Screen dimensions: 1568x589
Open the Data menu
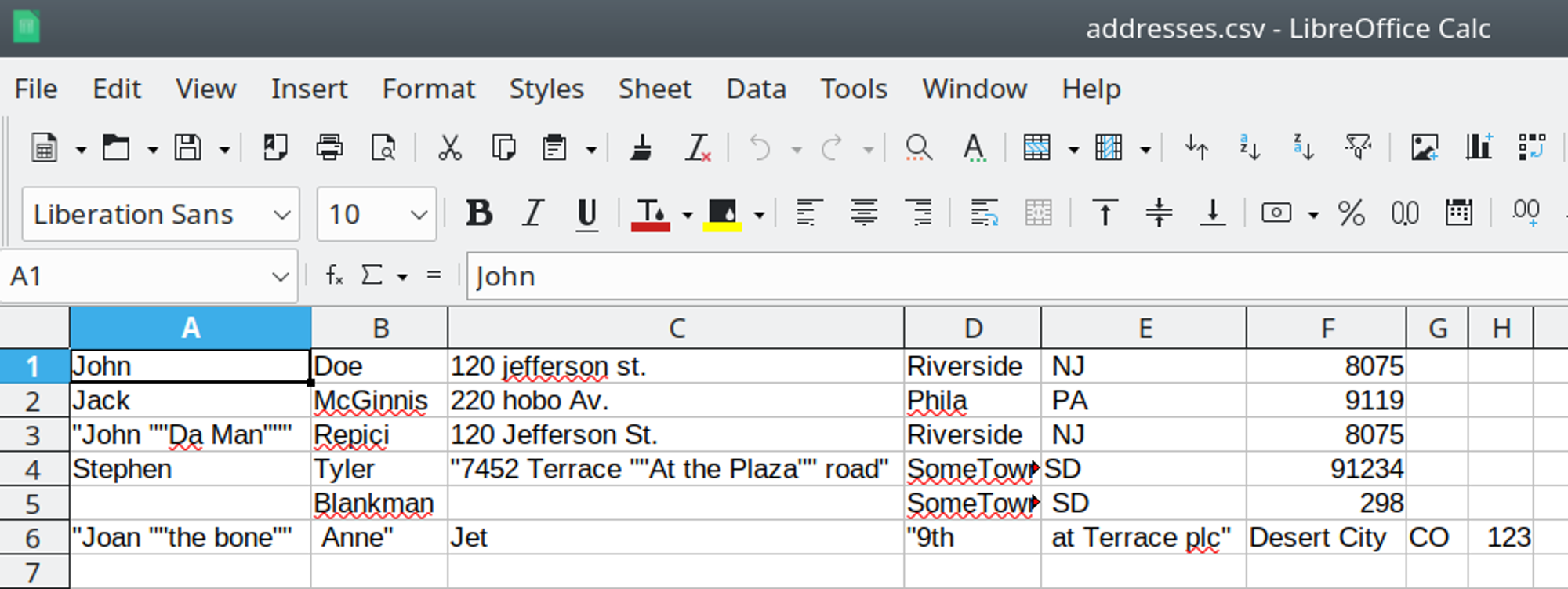coord(756,89)
